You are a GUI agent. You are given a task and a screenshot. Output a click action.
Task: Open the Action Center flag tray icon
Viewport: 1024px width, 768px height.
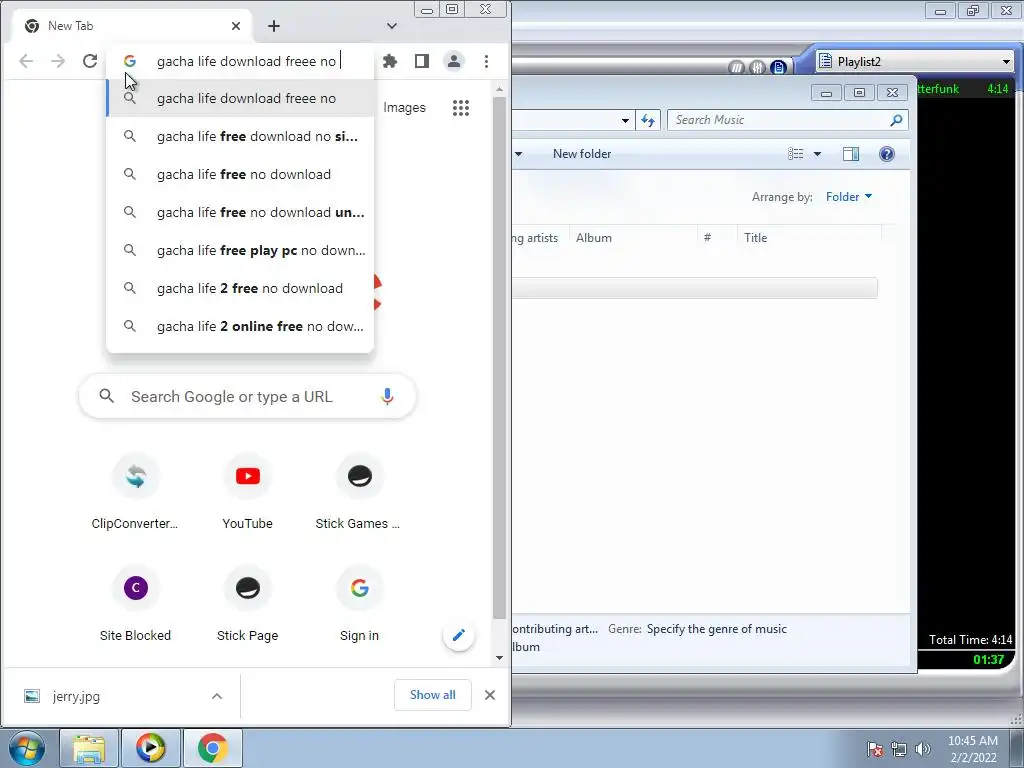pyautogui.click(x=874, y=749)
